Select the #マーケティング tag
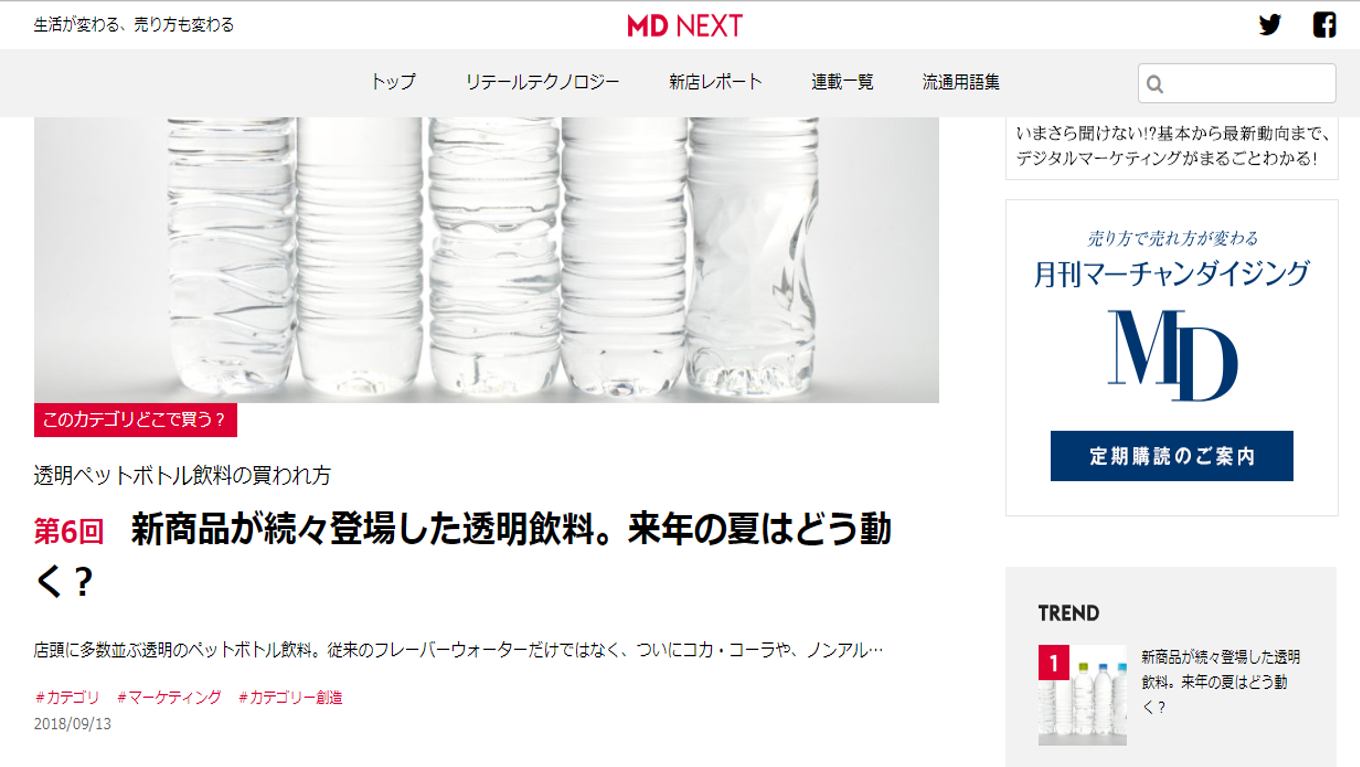Screen dimensions: 1360x767 [x=169, y=697]
